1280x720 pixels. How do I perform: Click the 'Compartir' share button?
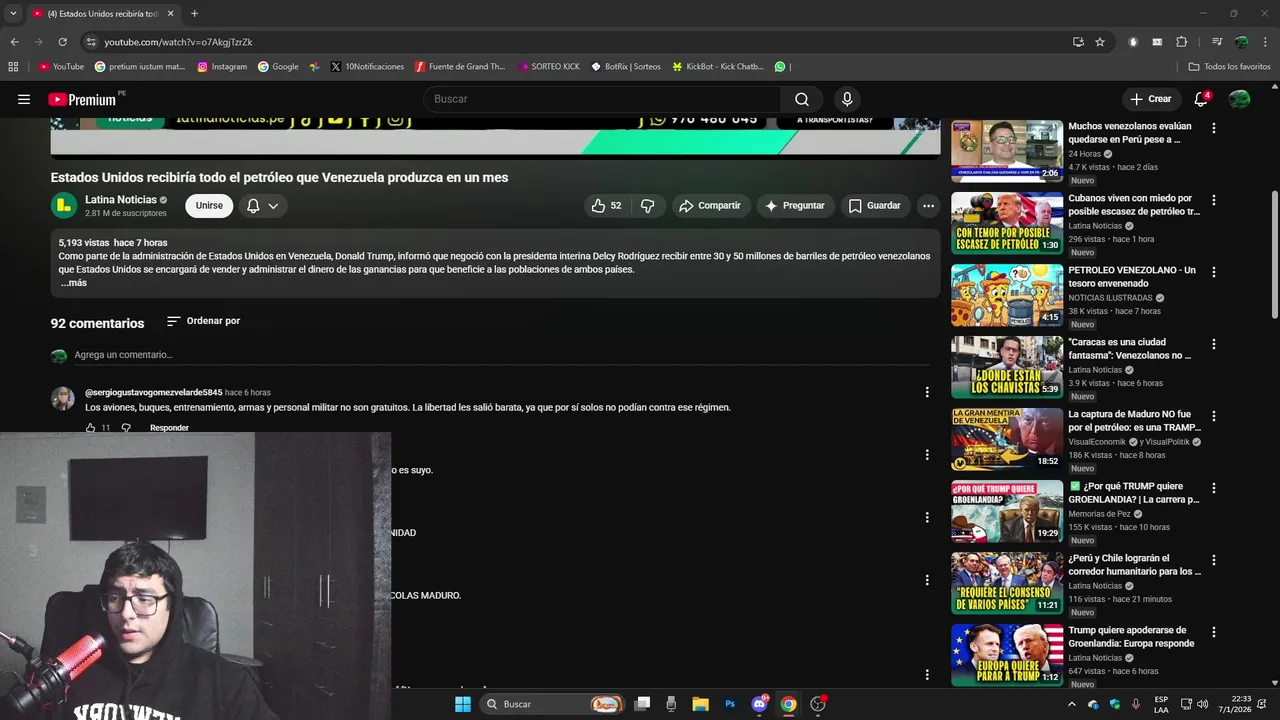pos(710,206)
